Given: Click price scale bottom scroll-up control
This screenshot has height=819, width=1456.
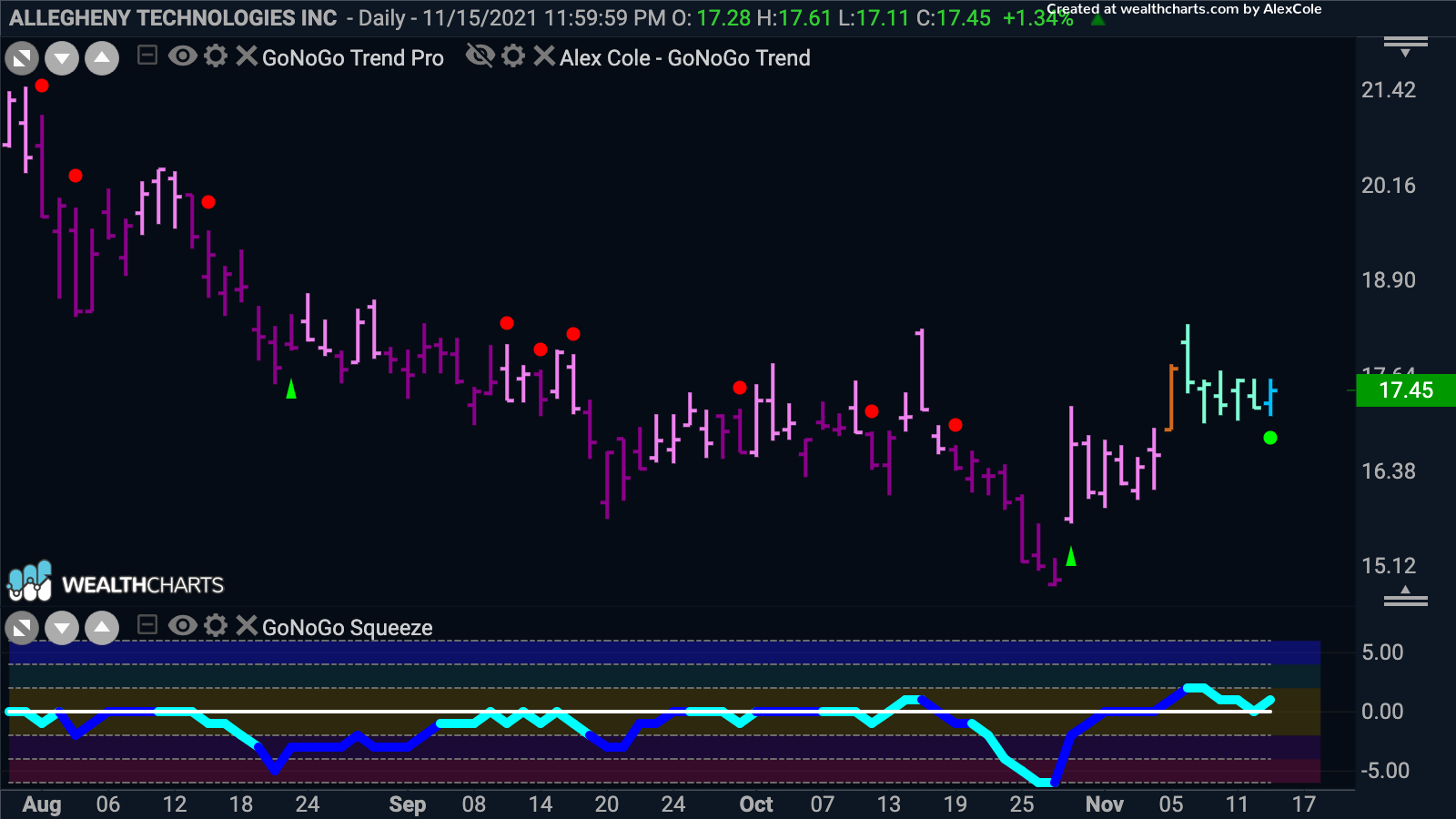Looking at the screenshot, I should (1406, 596).
